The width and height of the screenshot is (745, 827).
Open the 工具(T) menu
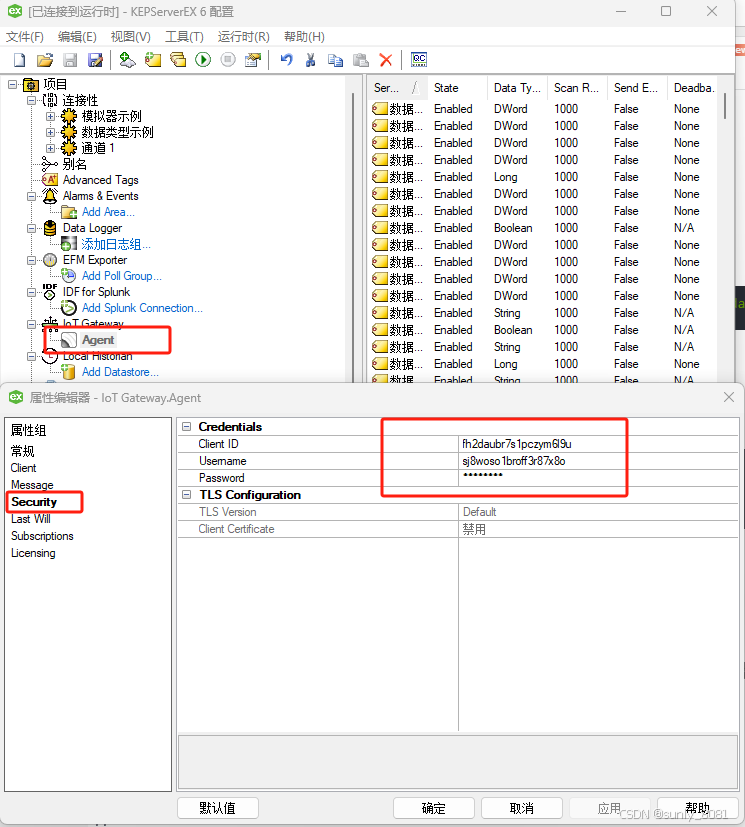(x=184, y=36)
